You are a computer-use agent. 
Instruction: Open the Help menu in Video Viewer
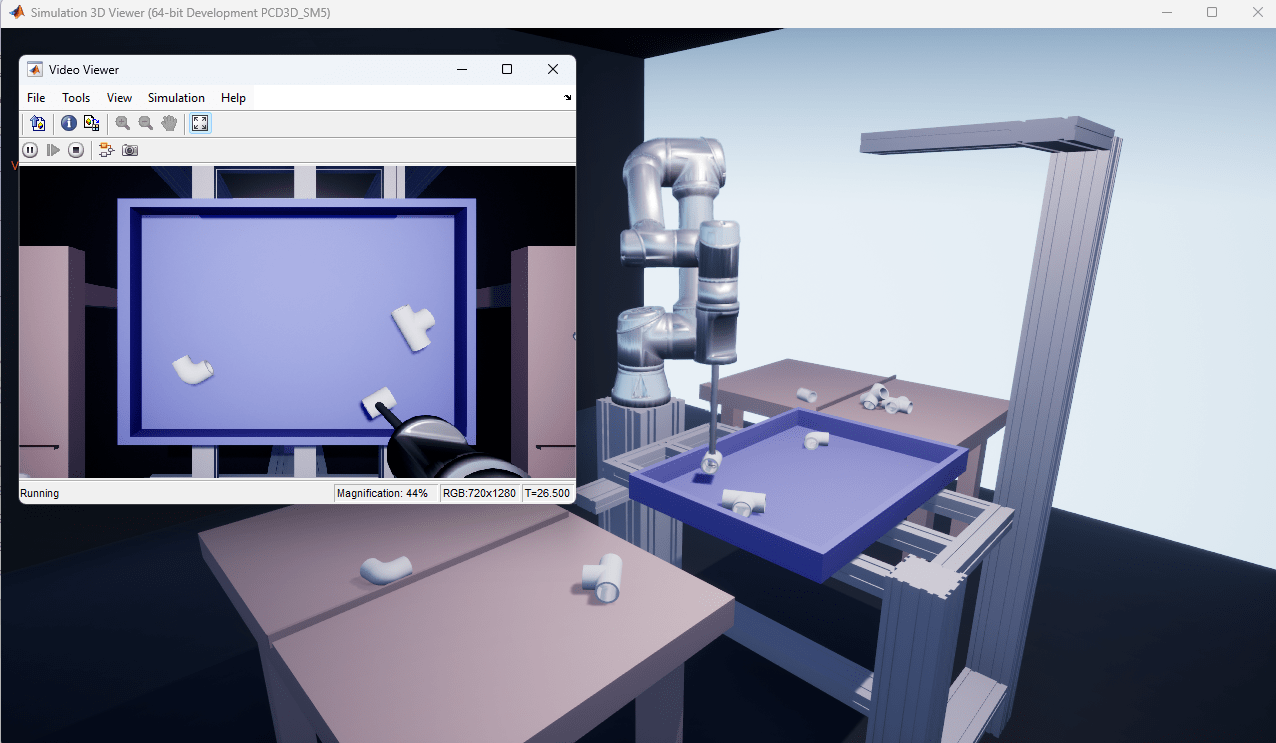point(233,98)
